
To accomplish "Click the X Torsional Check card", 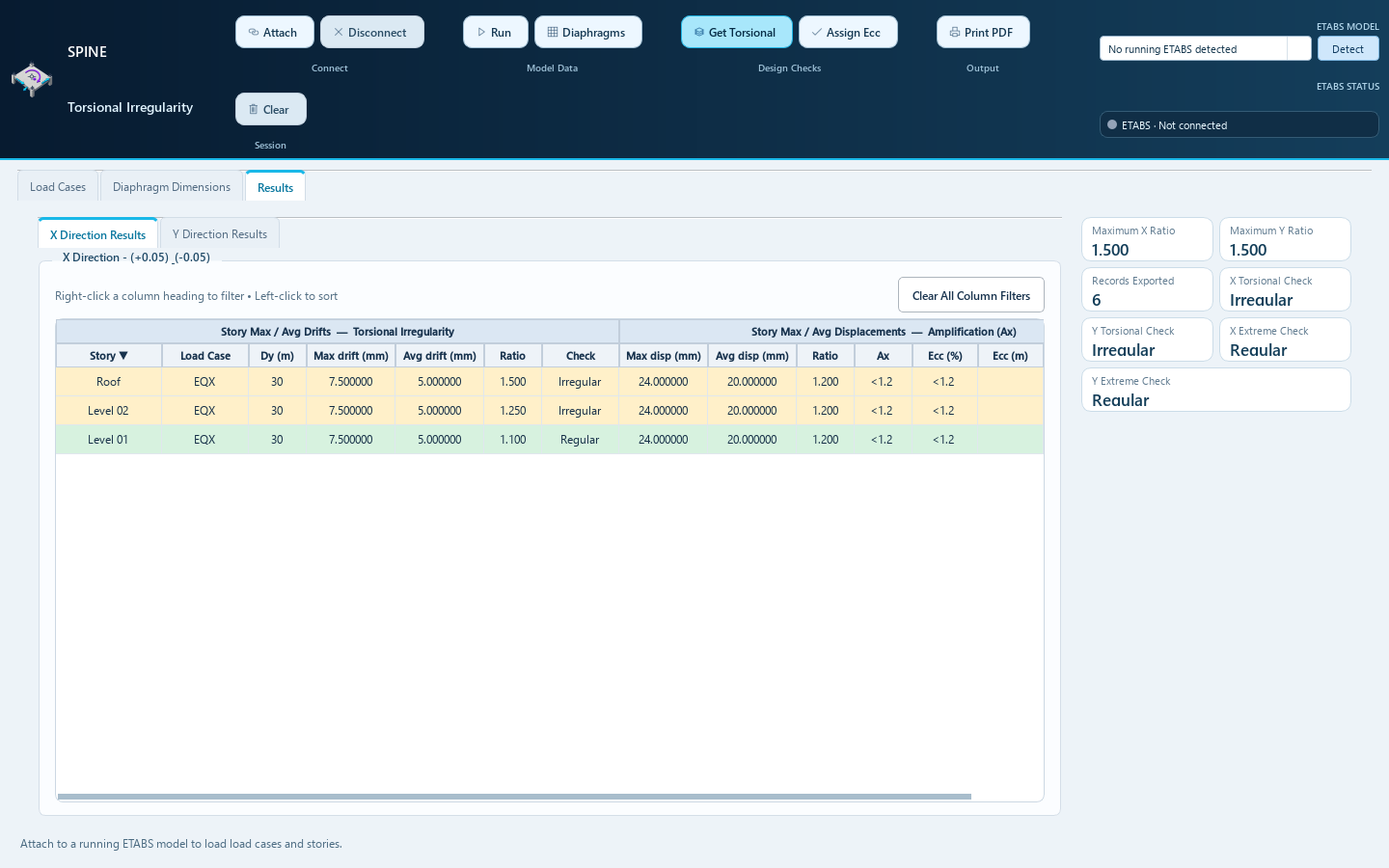I will click(1285, 289).
